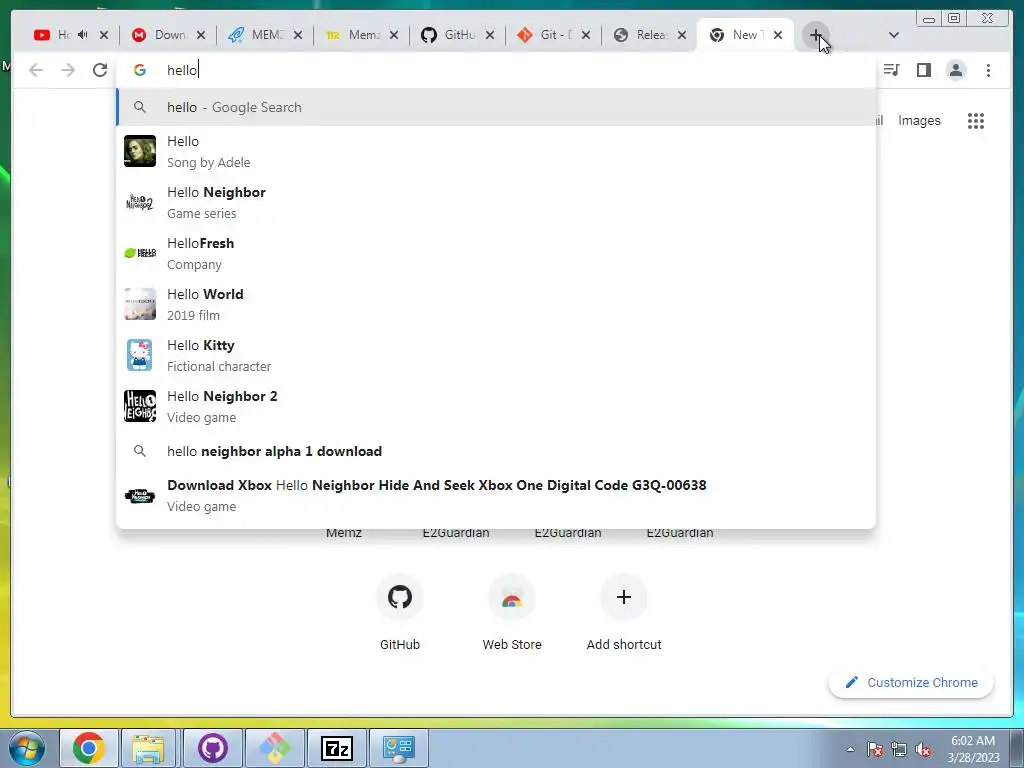
Task: Click the Action Center flag tray icon
Action: point(875,749)
